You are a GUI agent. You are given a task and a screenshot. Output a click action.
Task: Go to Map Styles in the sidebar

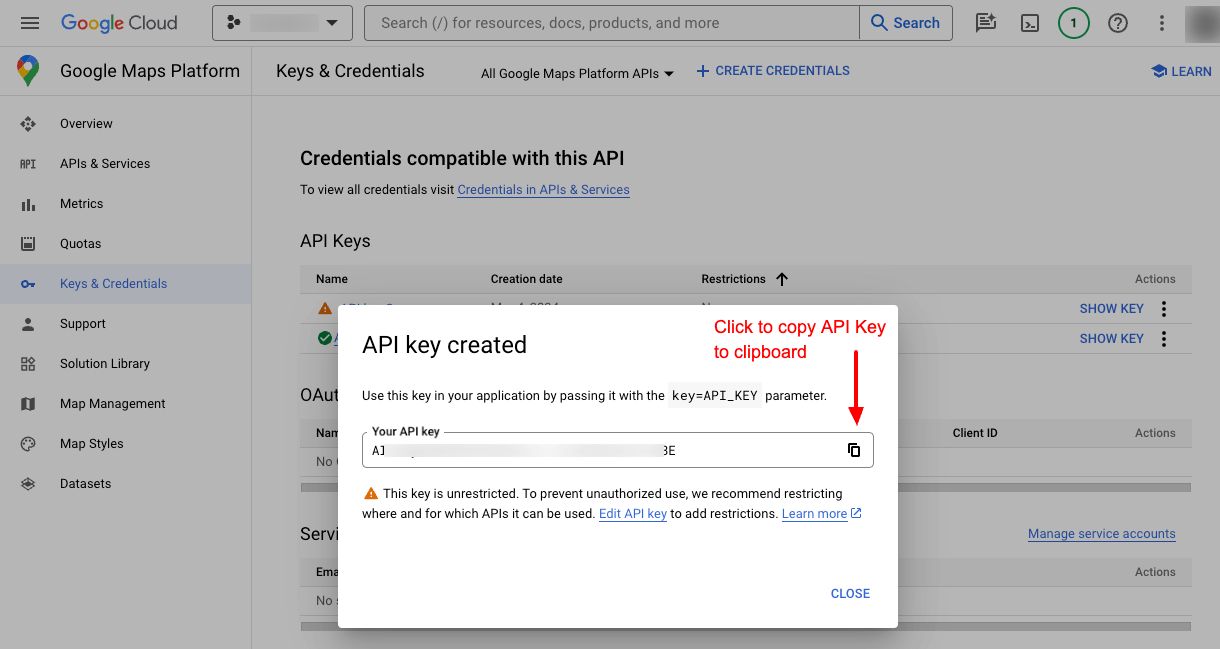[92, 444]
